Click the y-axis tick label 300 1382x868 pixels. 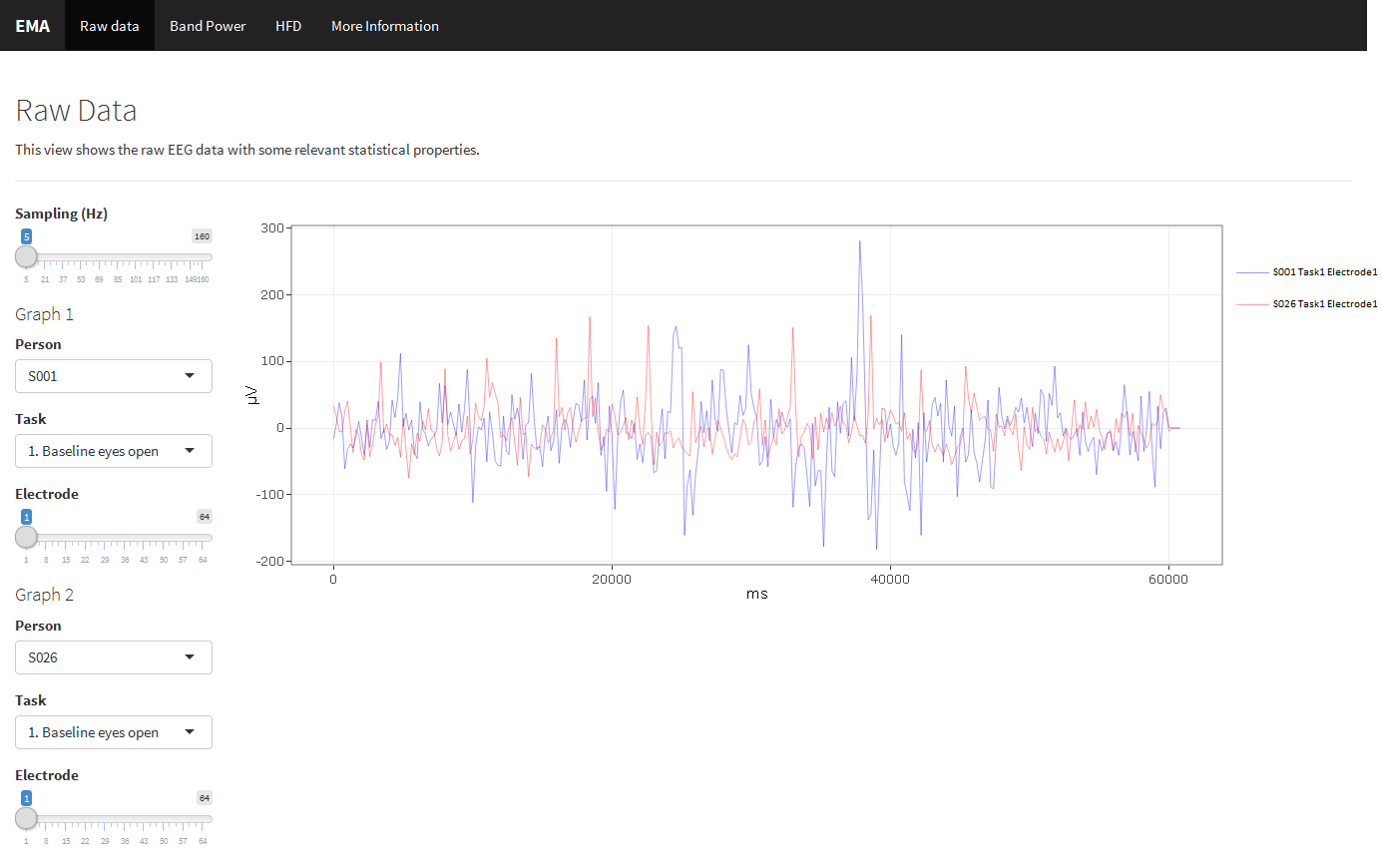pos(272,228)
